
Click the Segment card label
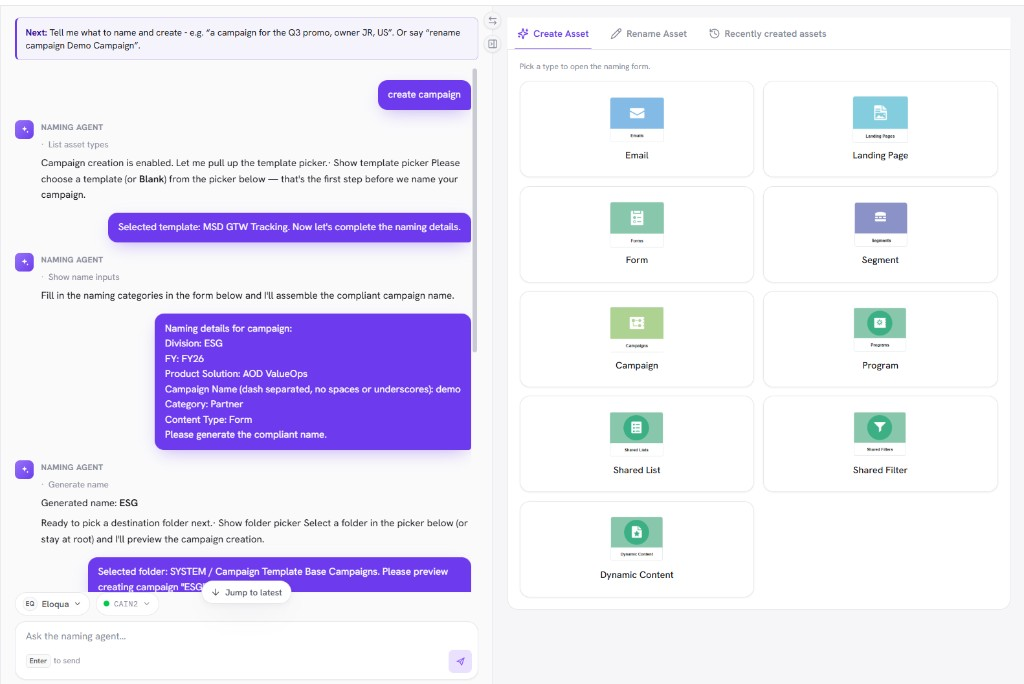coord(880,260)
